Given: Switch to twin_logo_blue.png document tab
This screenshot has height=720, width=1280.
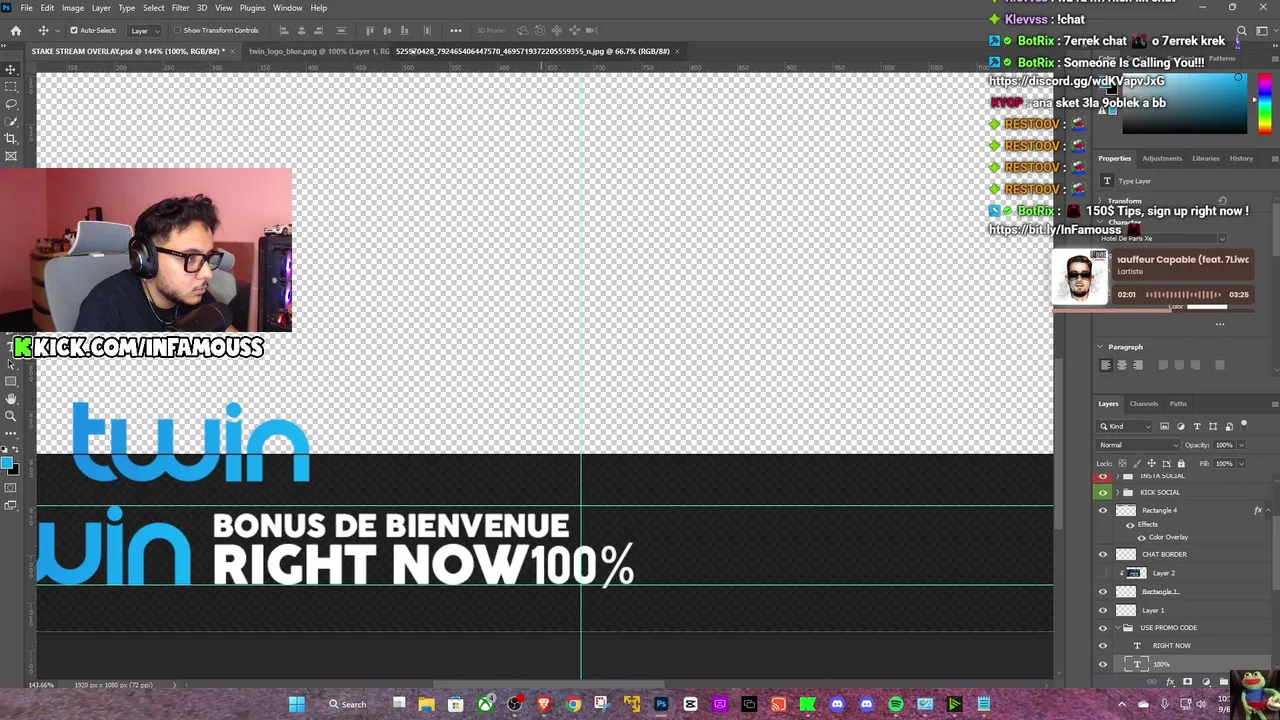Looking at the screenshot, I should (x=319, y=51).
